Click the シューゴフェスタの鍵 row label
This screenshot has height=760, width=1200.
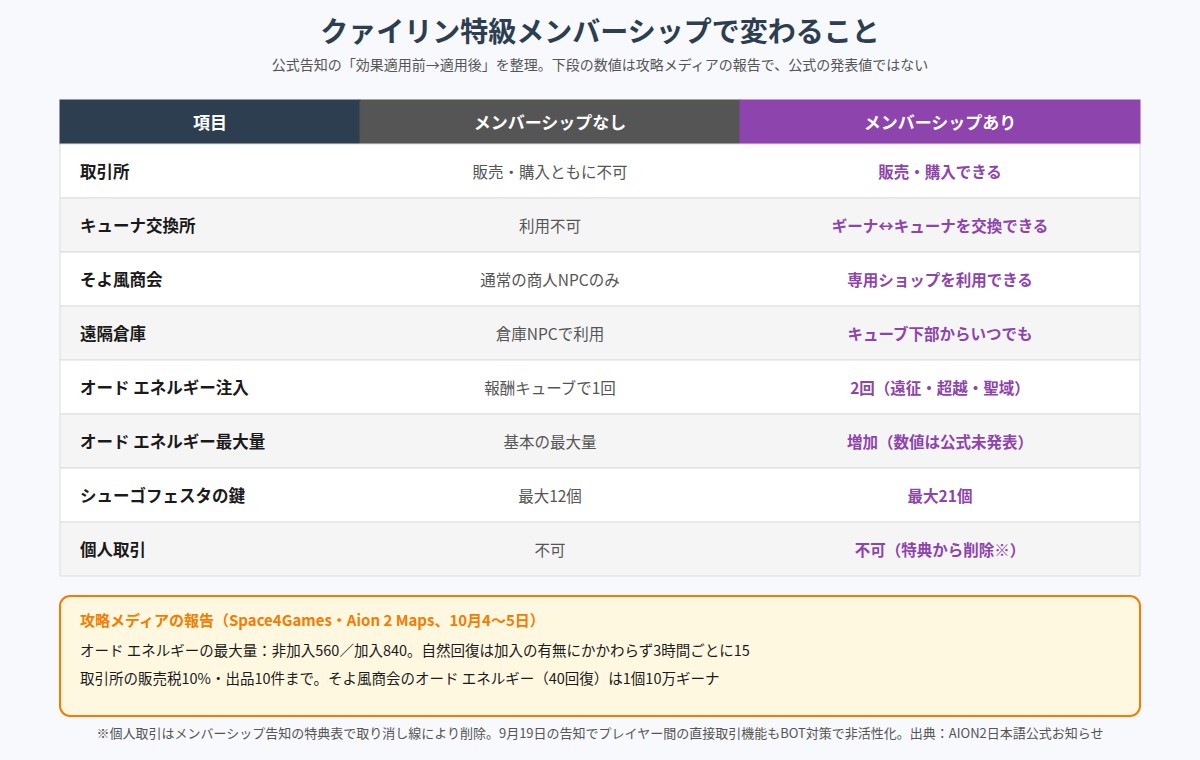click(162, 496)
